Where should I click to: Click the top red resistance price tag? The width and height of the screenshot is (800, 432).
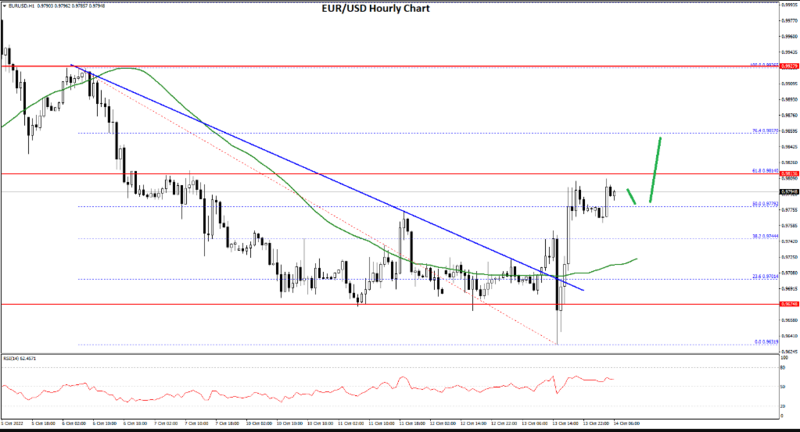pyautogui.click(x=789, y=66)
